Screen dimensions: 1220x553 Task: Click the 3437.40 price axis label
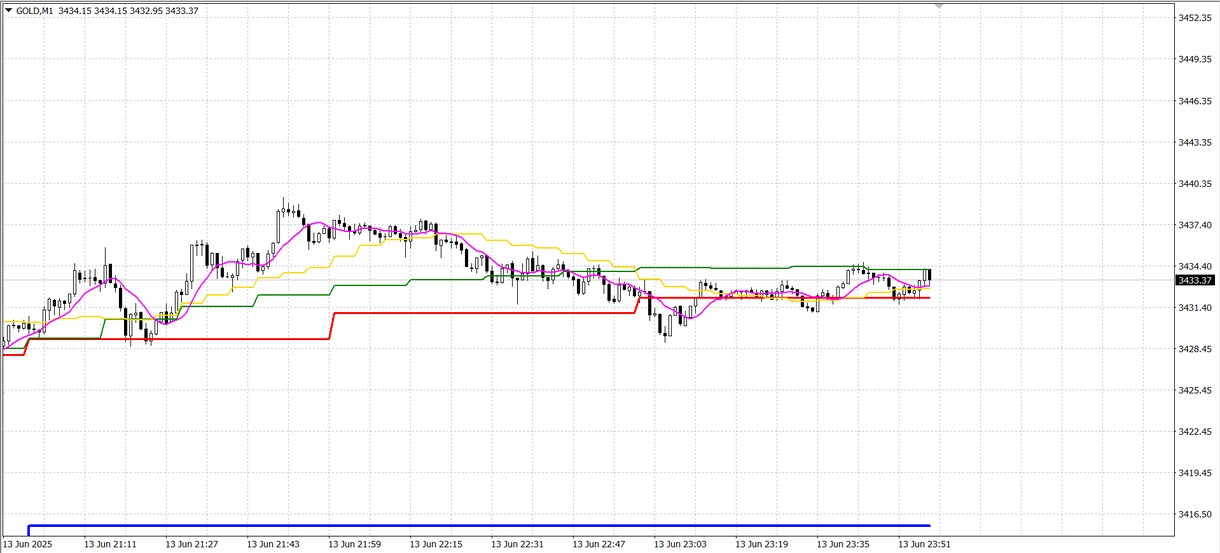(1195, 225)
